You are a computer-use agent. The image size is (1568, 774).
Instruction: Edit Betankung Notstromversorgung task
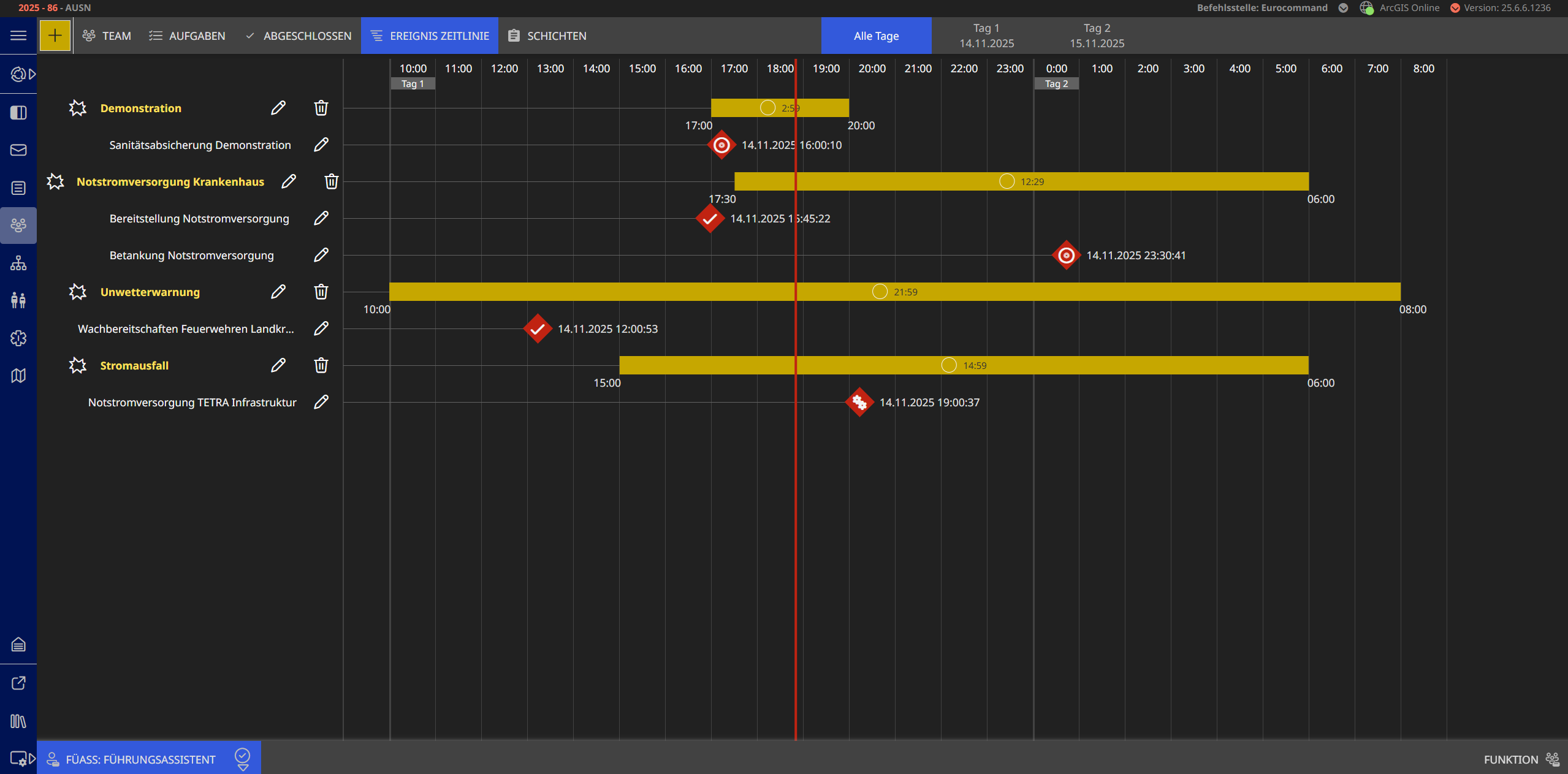[x=321, y=255]
